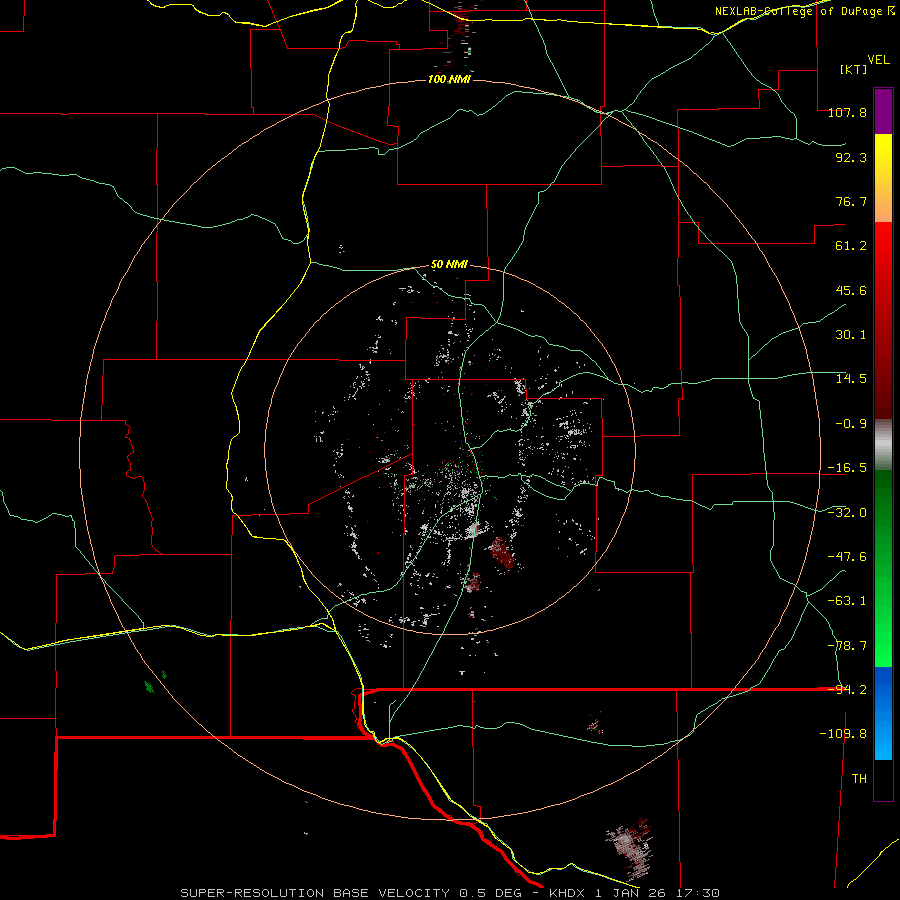The height and width of the screenshot is (900, 900).
Task: Select the 45.6 velocity scale value
Action: click(x=851, y=290)
